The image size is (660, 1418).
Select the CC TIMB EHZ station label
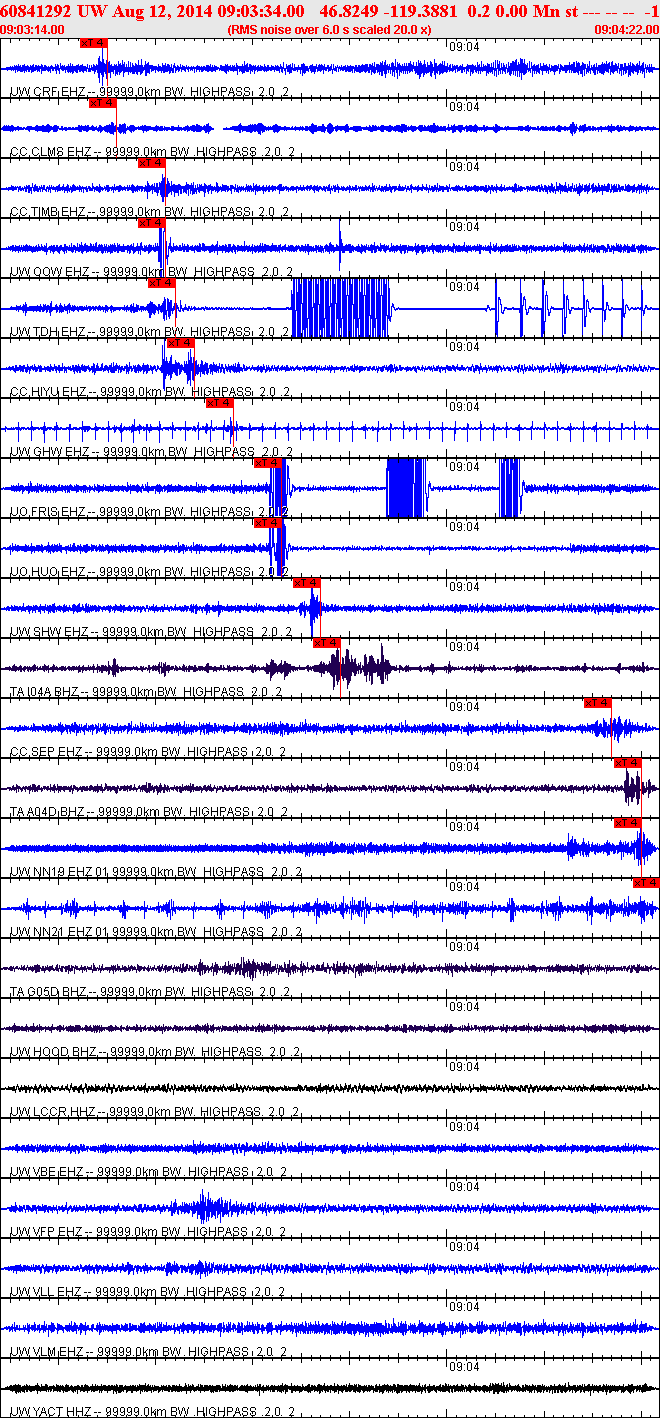[x=150, y=212]
